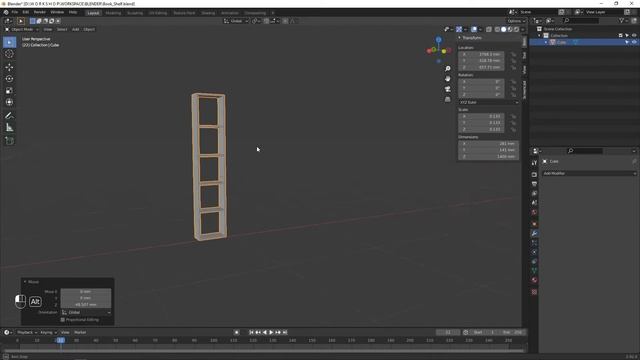Open the timeline Marker menu
Viewport: 640px width, 360px height.
pos(80,332)
